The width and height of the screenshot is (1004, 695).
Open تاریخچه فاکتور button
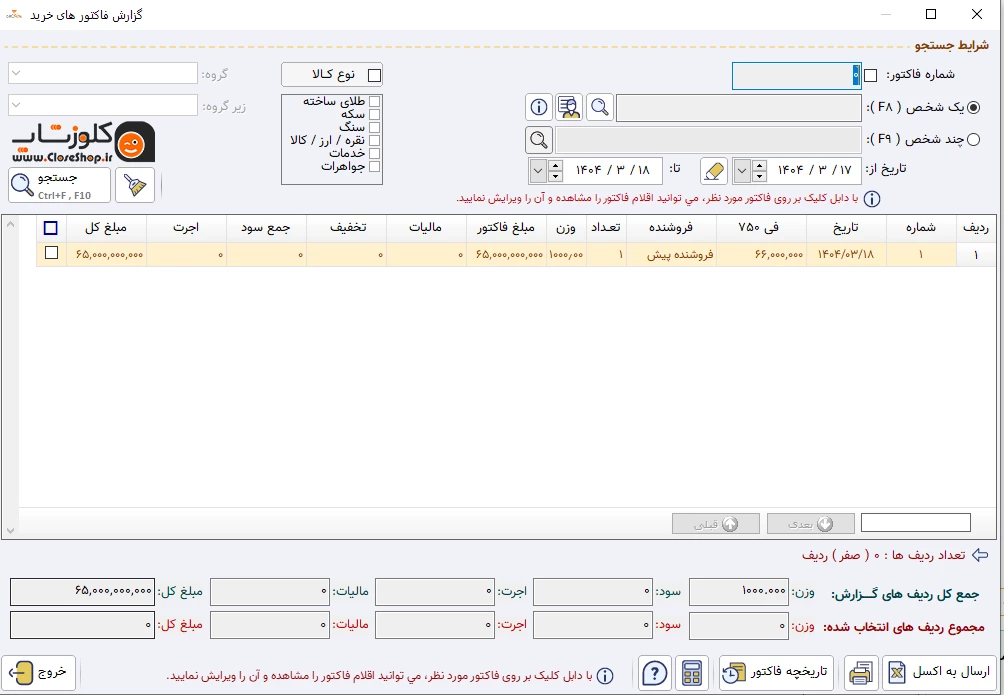[776, 673]
